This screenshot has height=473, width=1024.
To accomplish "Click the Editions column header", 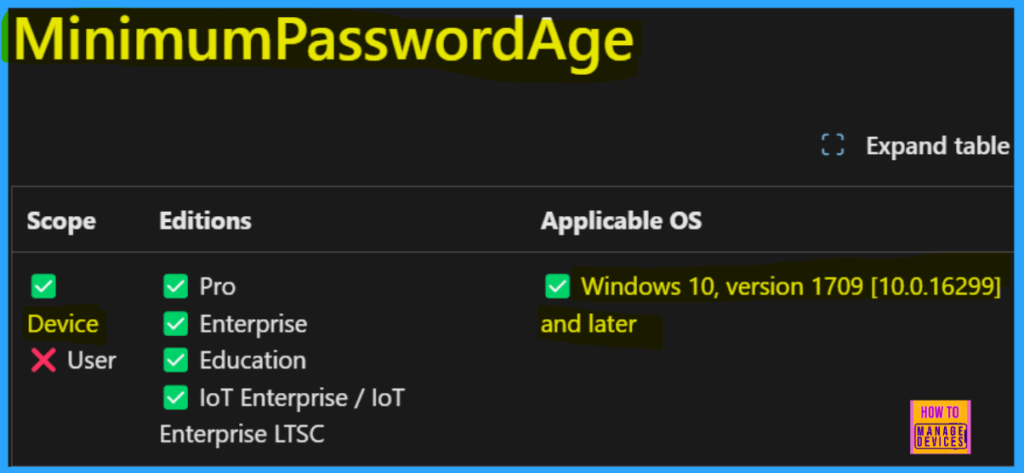I will tap(205, 220).
